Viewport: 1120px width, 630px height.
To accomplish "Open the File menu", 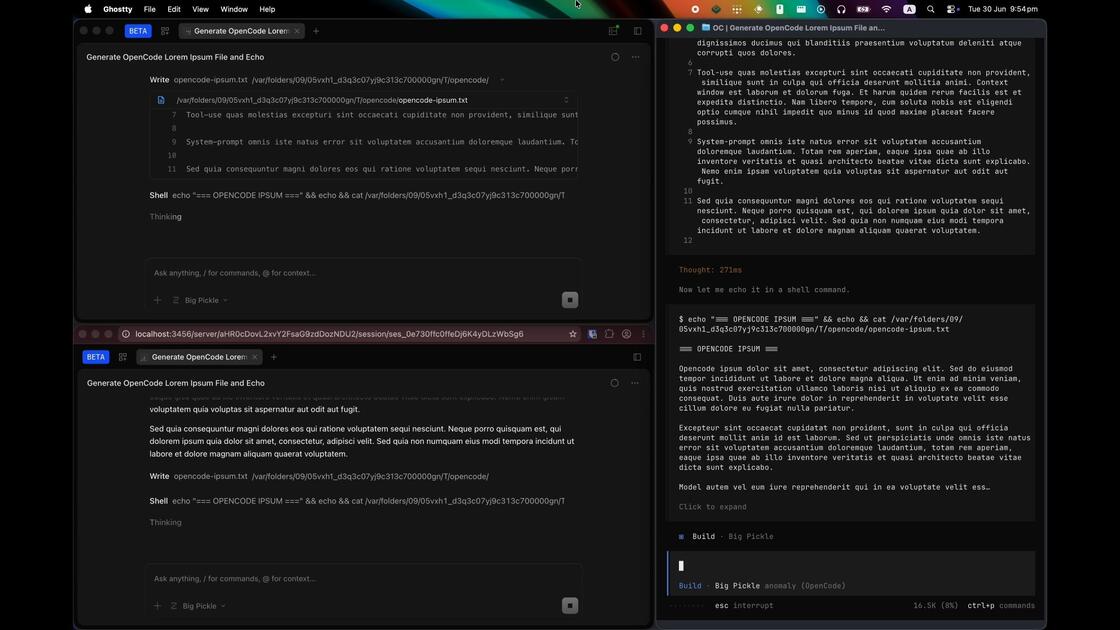I will (x=149, y=9).
